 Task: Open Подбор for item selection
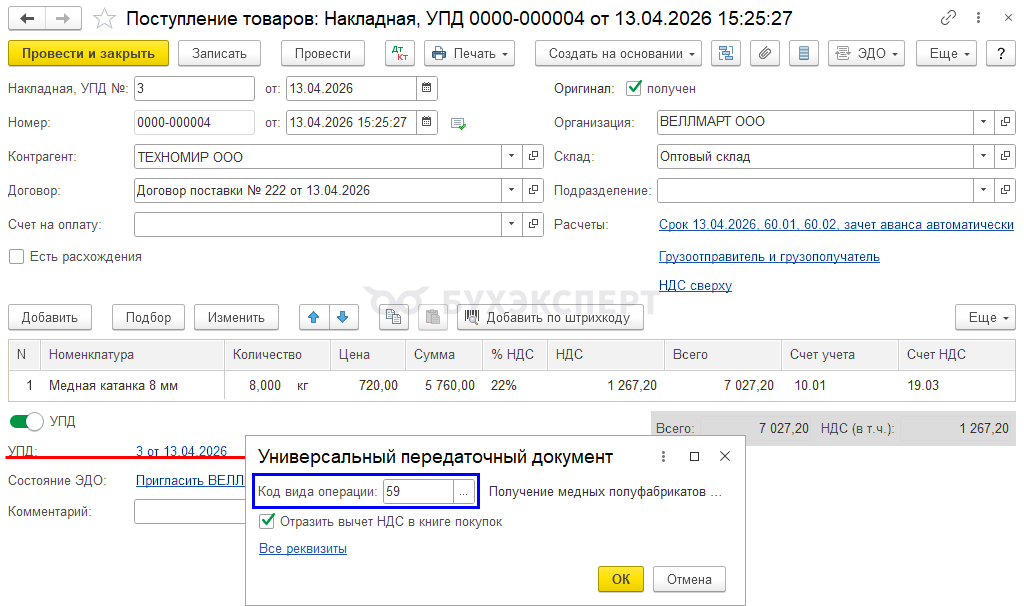(148, 317)
